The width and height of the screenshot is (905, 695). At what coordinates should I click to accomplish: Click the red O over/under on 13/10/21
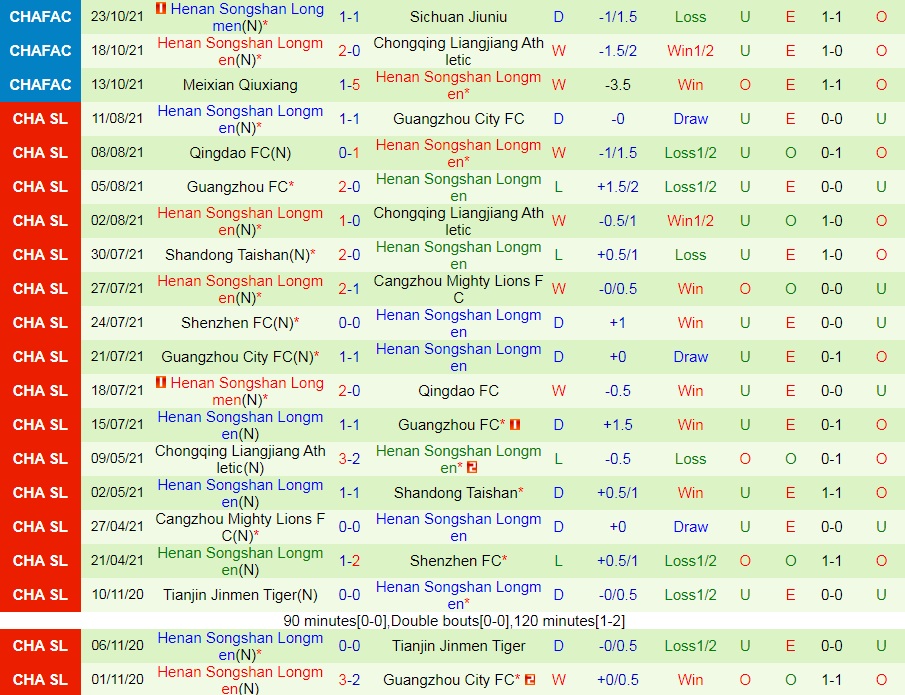click(x=745, y=85)
